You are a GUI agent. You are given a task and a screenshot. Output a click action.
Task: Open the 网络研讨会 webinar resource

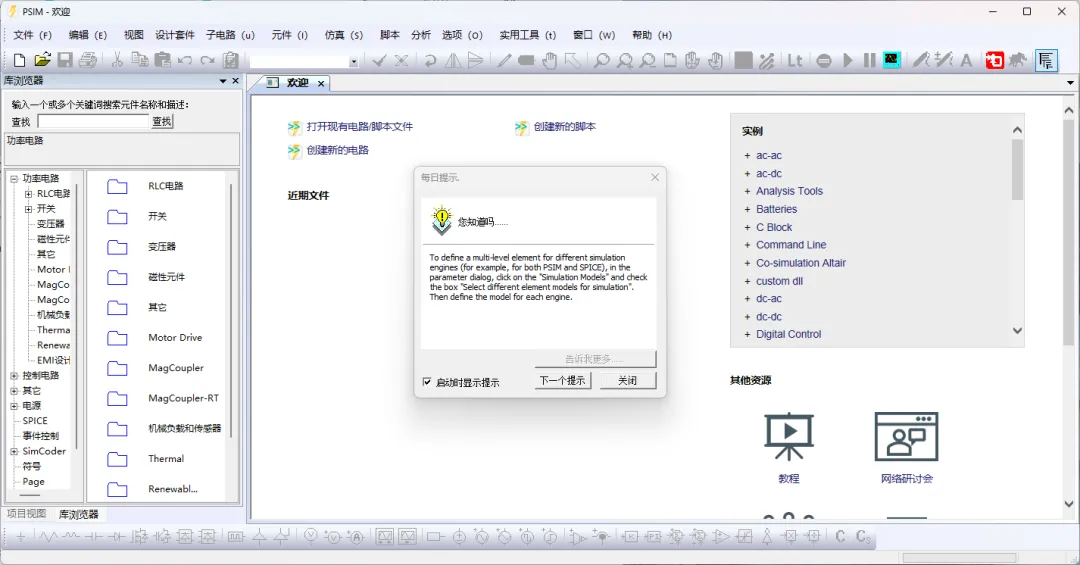pos(906,448)
